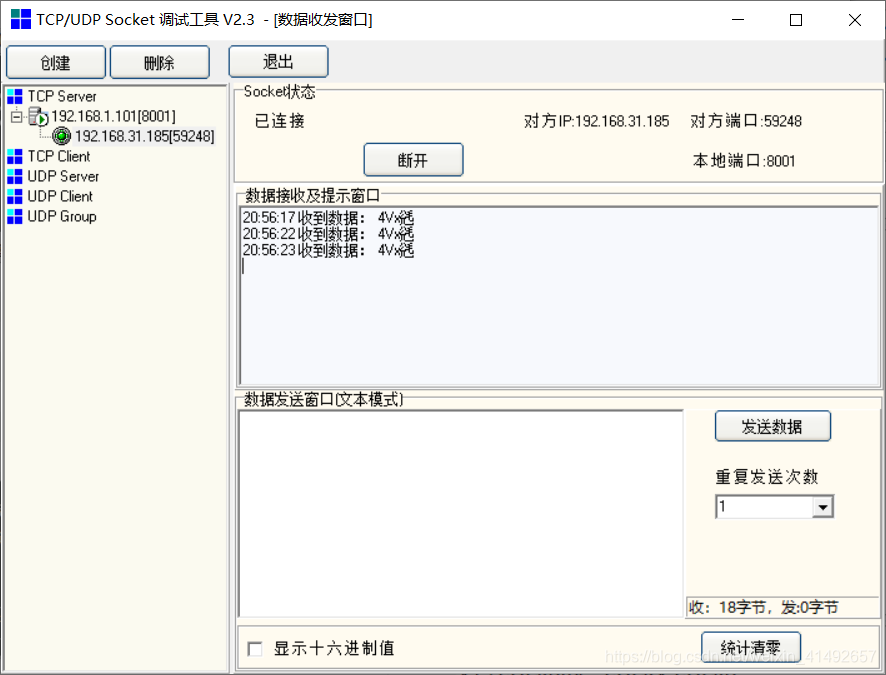Click the 断开 disconnect button

pos(413,160)
